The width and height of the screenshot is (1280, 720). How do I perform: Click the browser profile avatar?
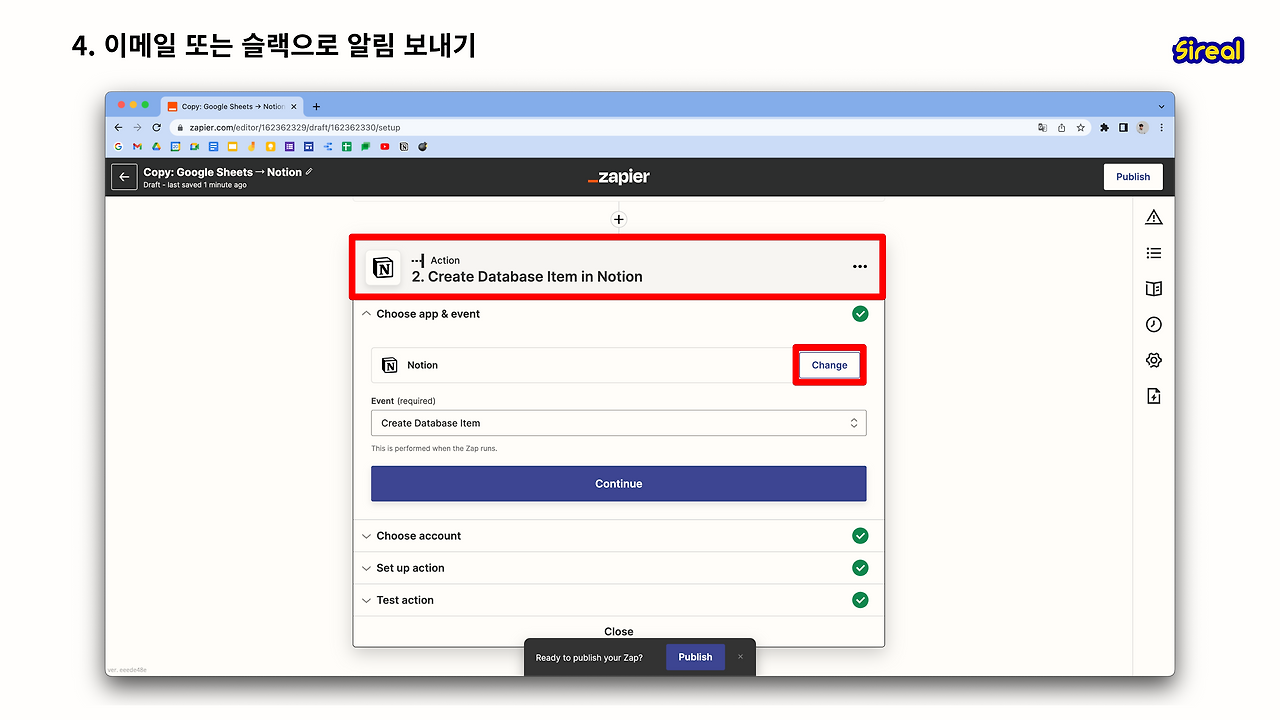pos(1142,128)
